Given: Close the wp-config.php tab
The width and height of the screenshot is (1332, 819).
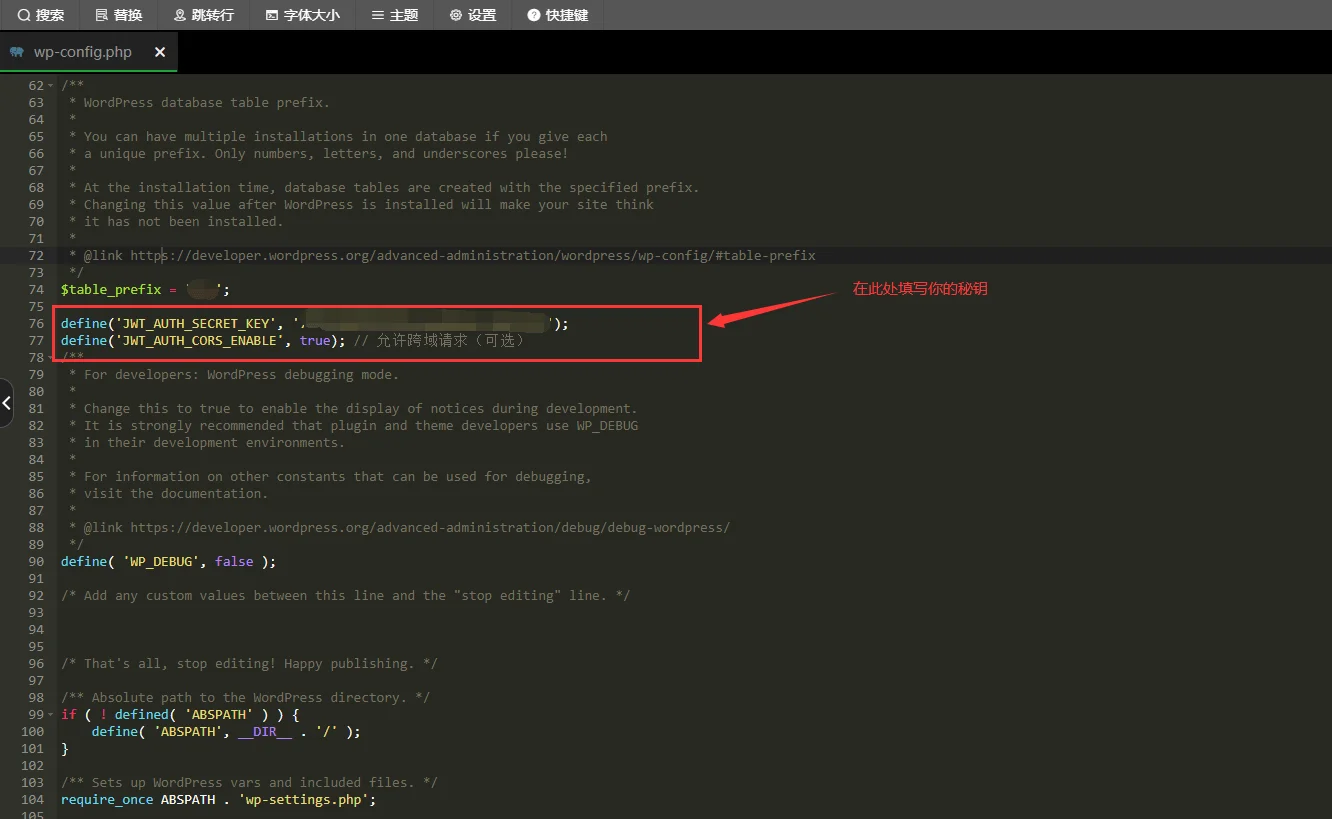Looking at the screenshot, I should (160, 52).
